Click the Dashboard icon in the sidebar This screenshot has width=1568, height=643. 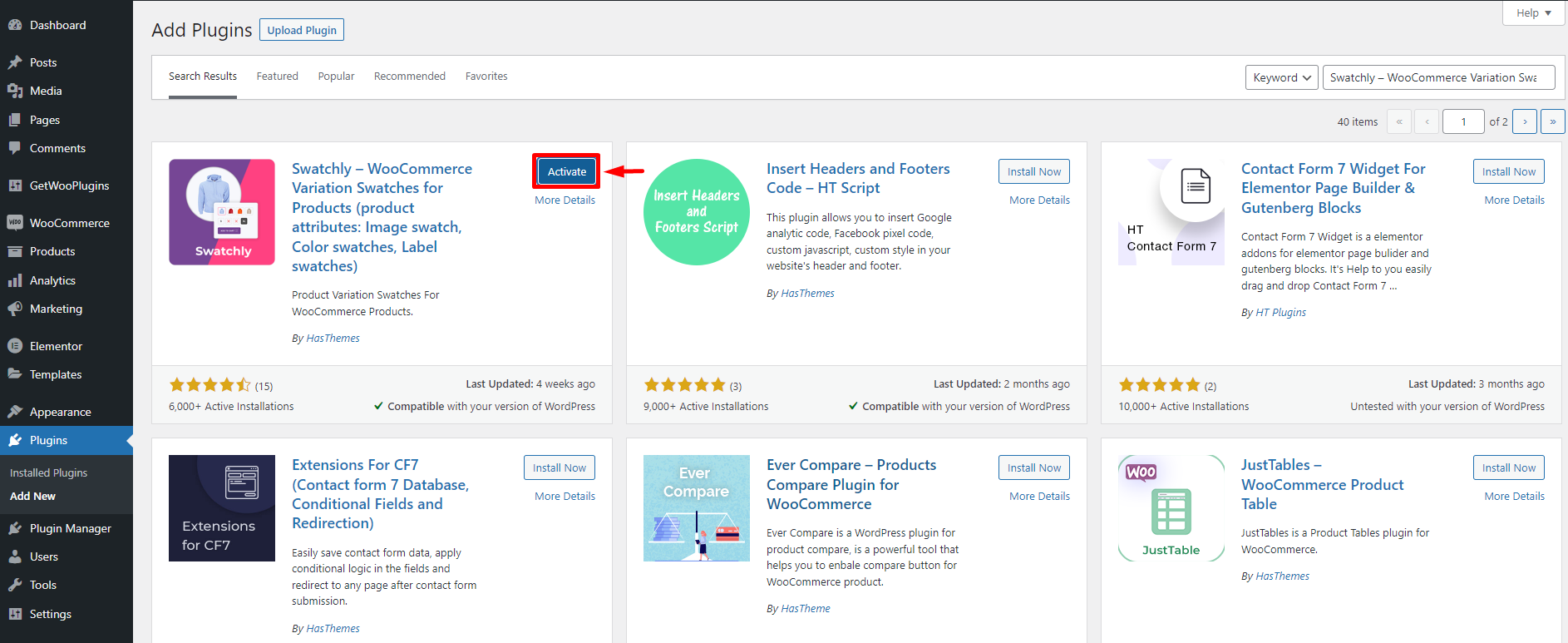(15, 25)
